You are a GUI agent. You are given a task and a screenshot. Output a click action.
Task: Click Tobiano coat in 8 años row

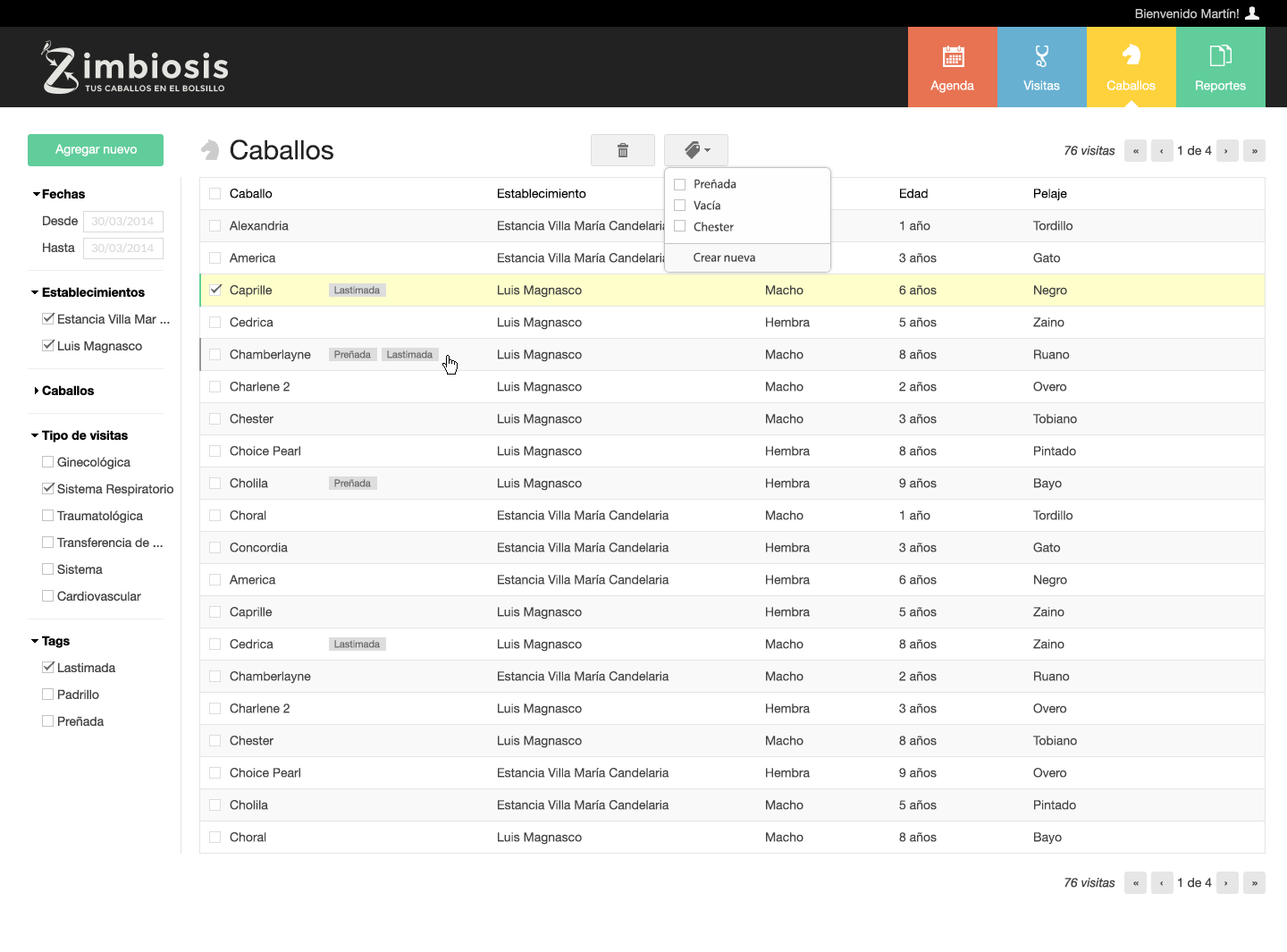[1055, 741]
